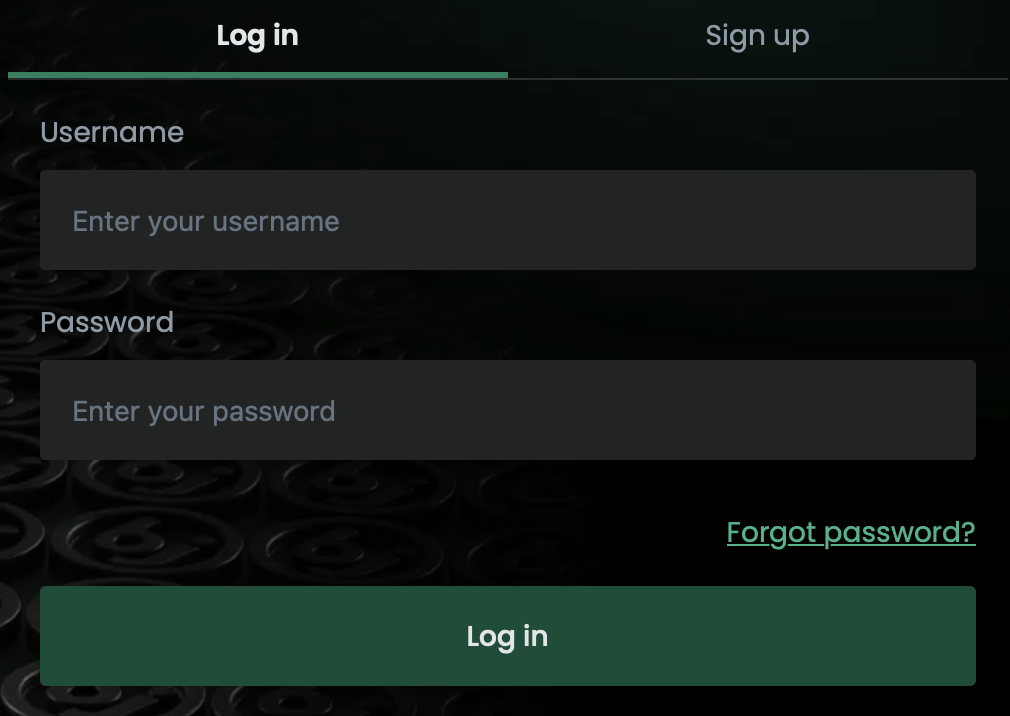Click the Username field label
1010x716 pixels.
tap(111, 132)
